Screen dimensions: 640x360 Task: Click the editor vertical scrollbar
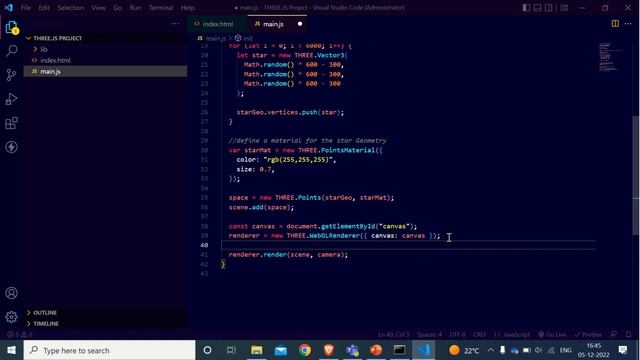point(636,176)
